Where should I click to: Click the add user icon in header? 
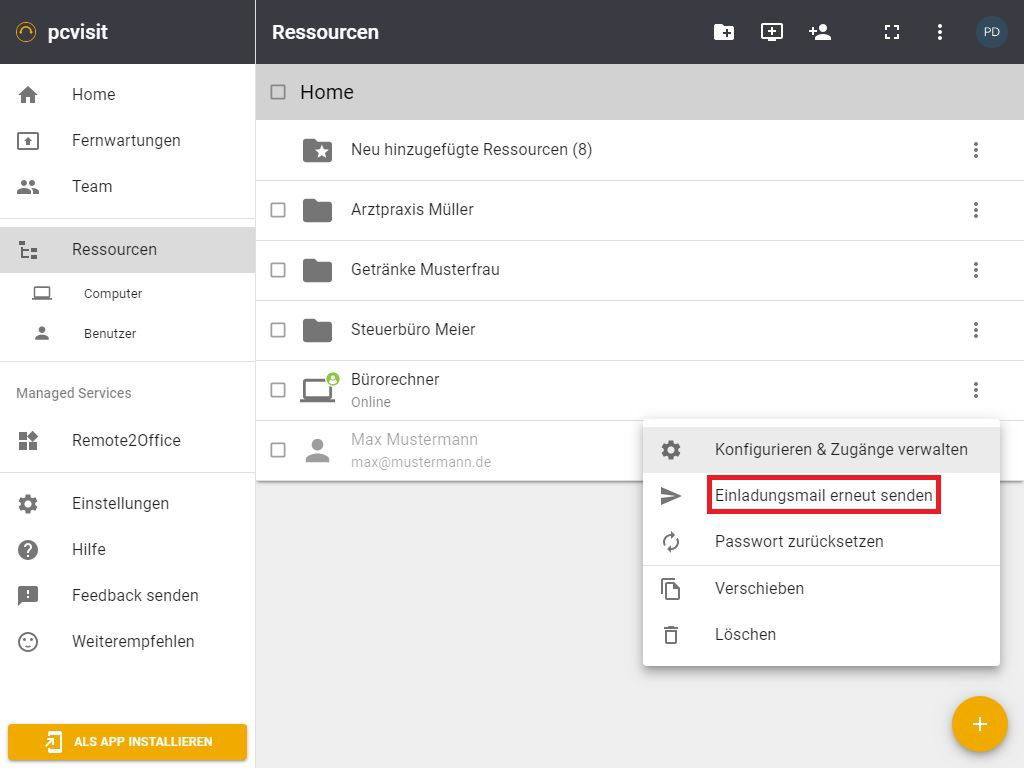point(820,32)
